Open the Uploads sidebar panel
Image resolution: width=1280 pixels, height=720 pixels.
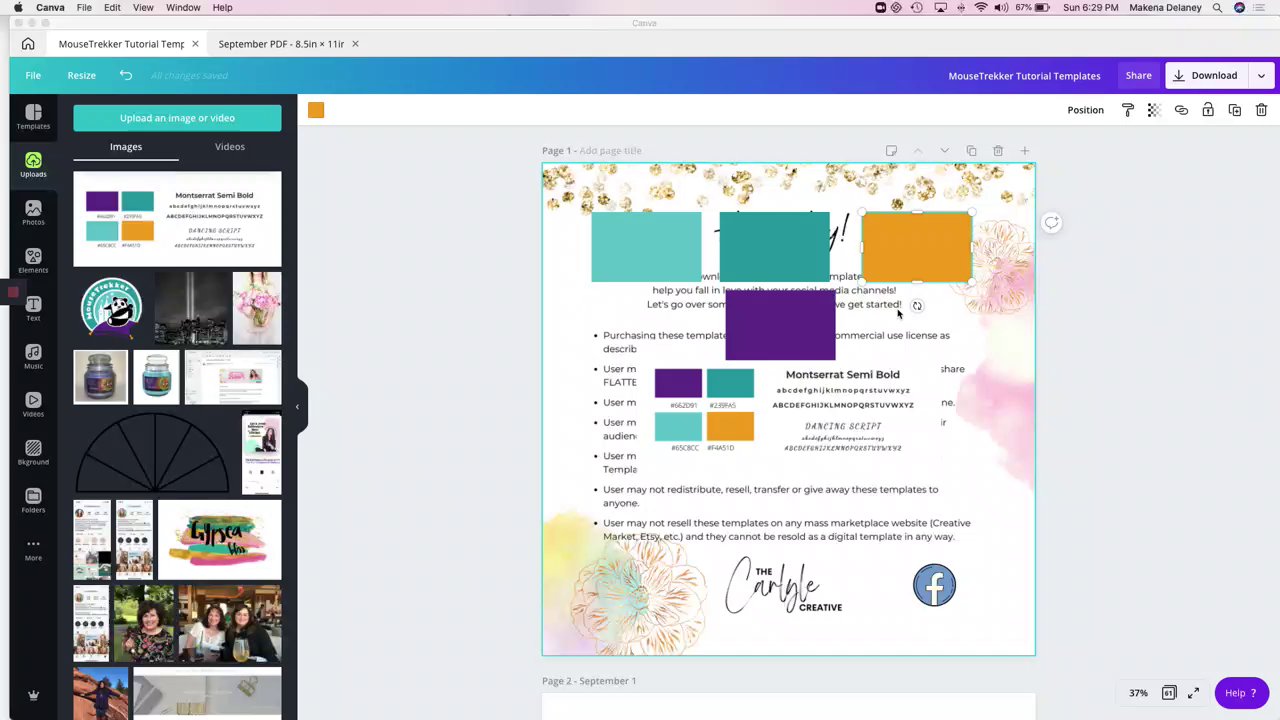pos(33,165)
